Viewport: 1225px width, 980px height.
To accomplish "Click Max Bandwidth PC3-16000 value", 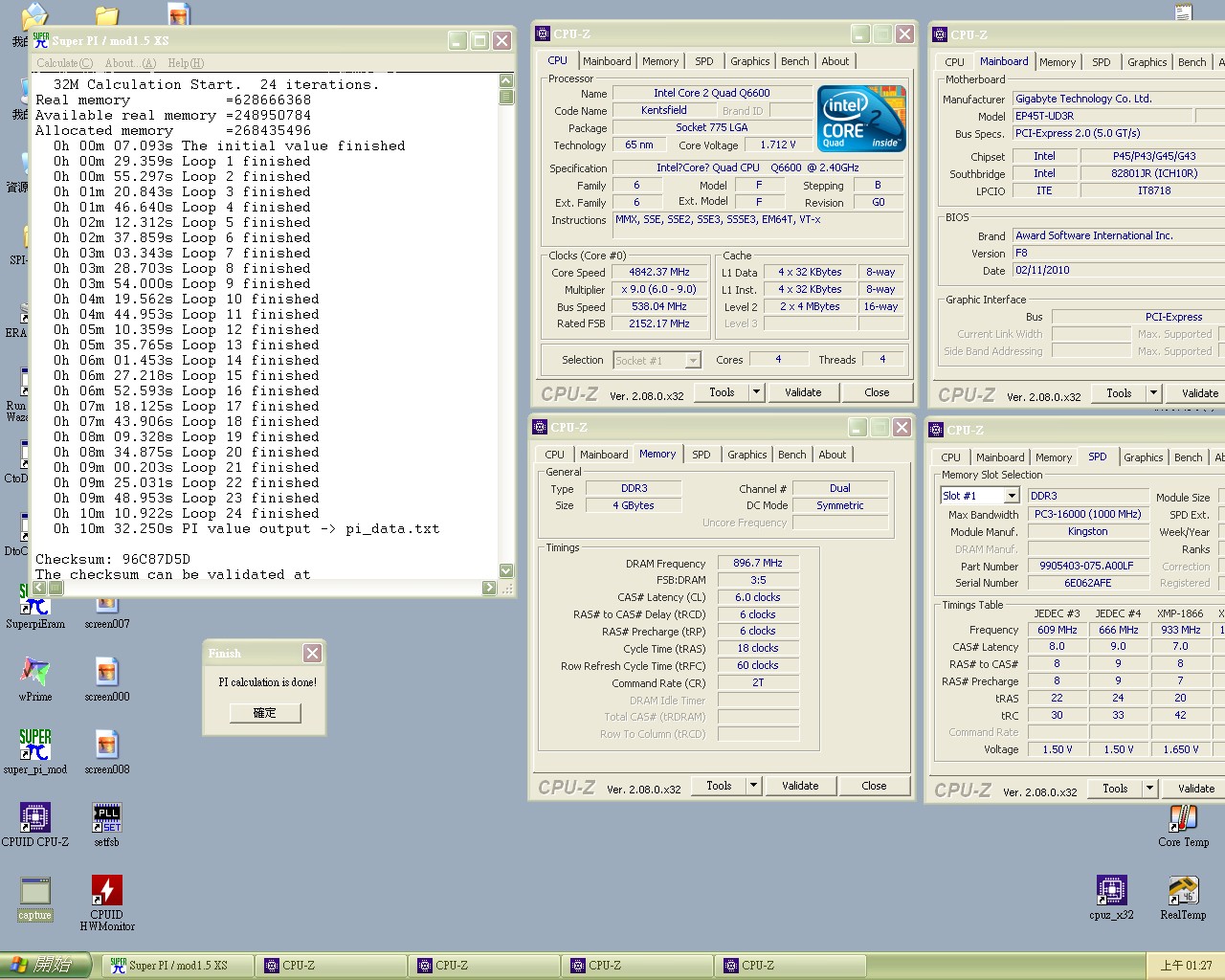I will click(x=1087, y=514).
